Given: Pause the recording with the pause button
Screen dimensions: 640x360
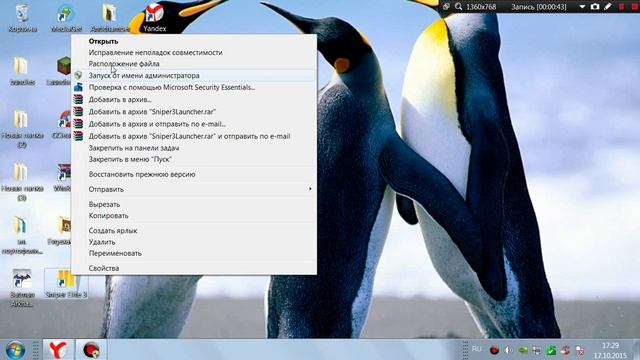Looking at the screenshot, I should pyautogui.click(x=622, y=7).
